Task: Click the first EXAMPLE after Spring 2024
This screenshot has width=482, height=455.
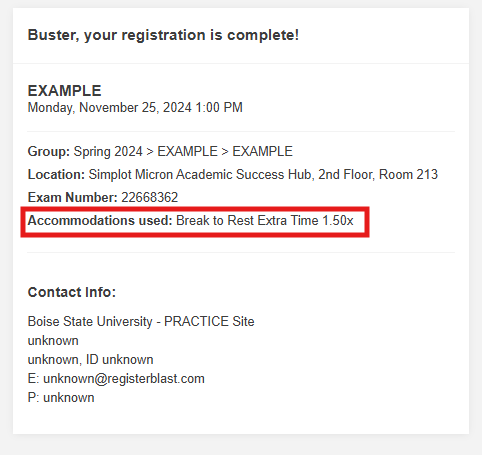Action: coord(187,152)
